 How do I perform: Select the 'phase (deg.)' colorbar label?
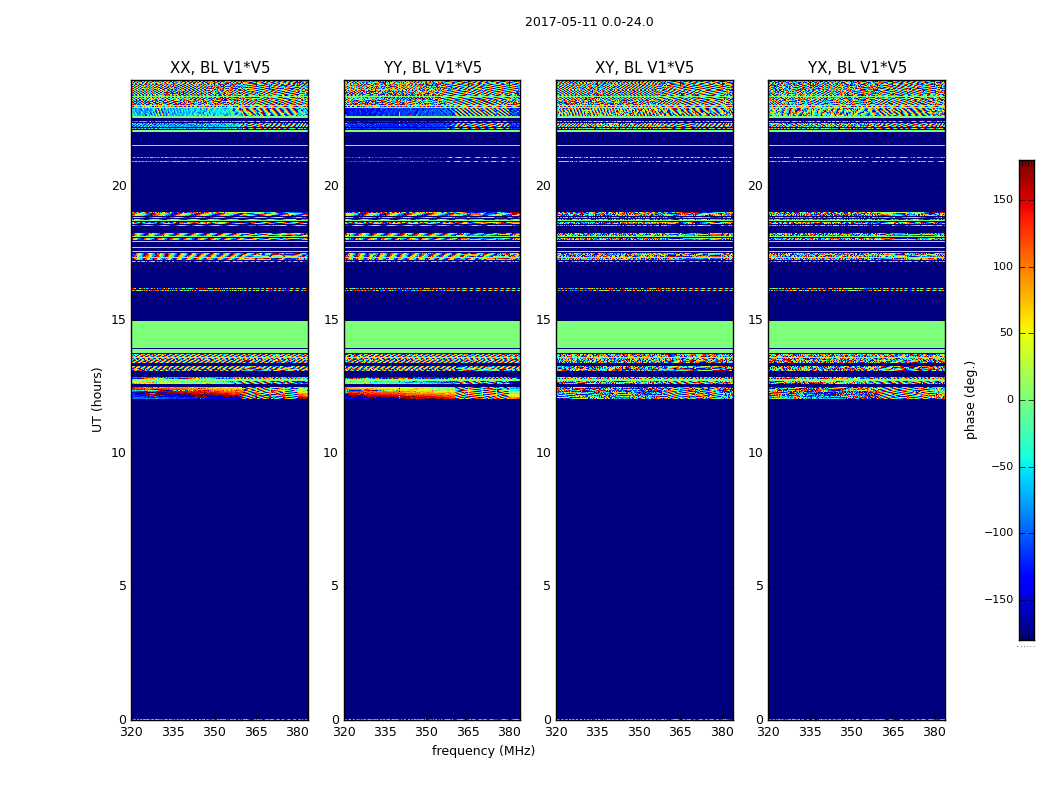(970, 399)
